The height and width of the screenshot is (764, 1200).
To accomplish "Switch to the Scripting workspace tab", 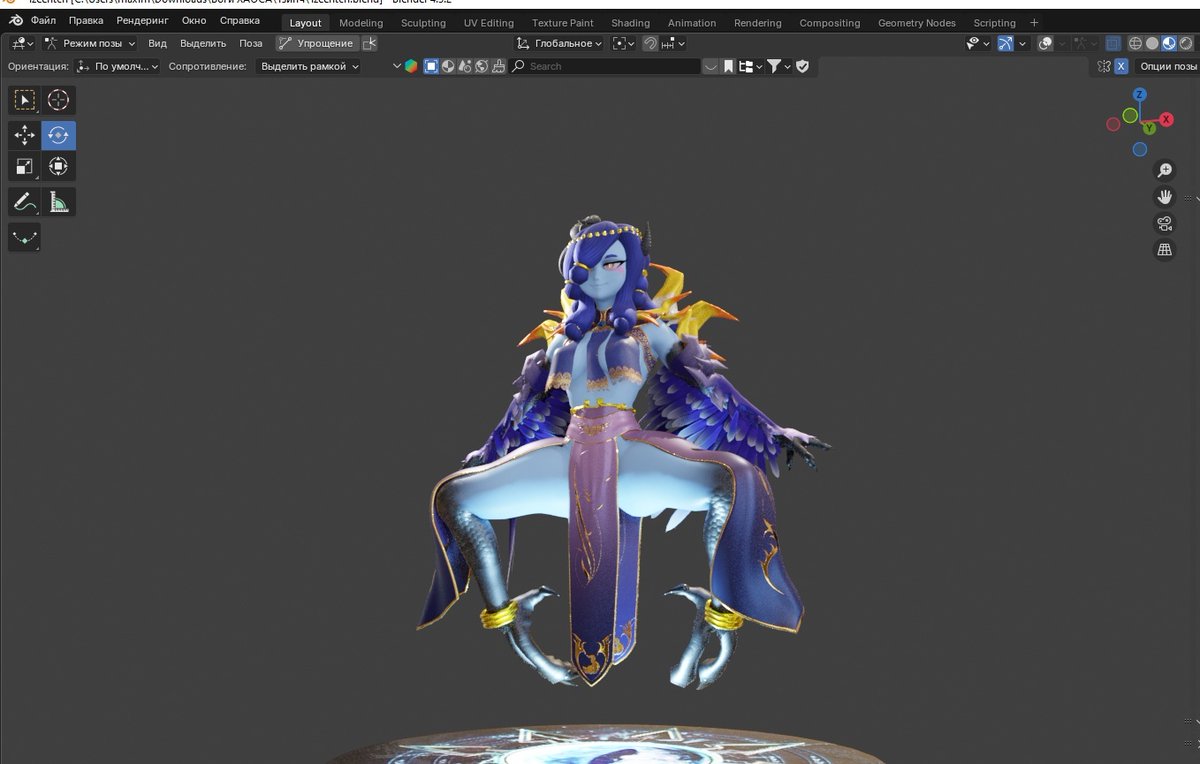I will pos(994,23).
